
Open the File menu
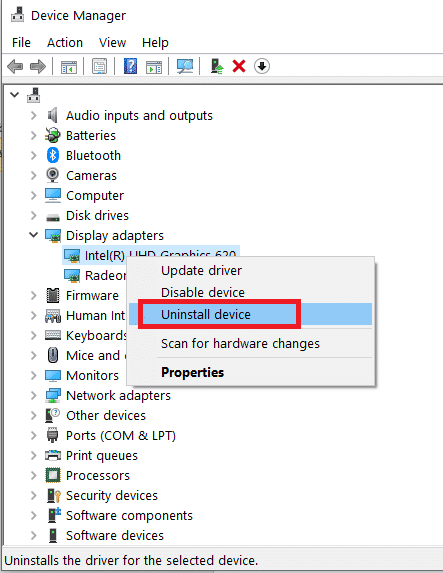21,42
